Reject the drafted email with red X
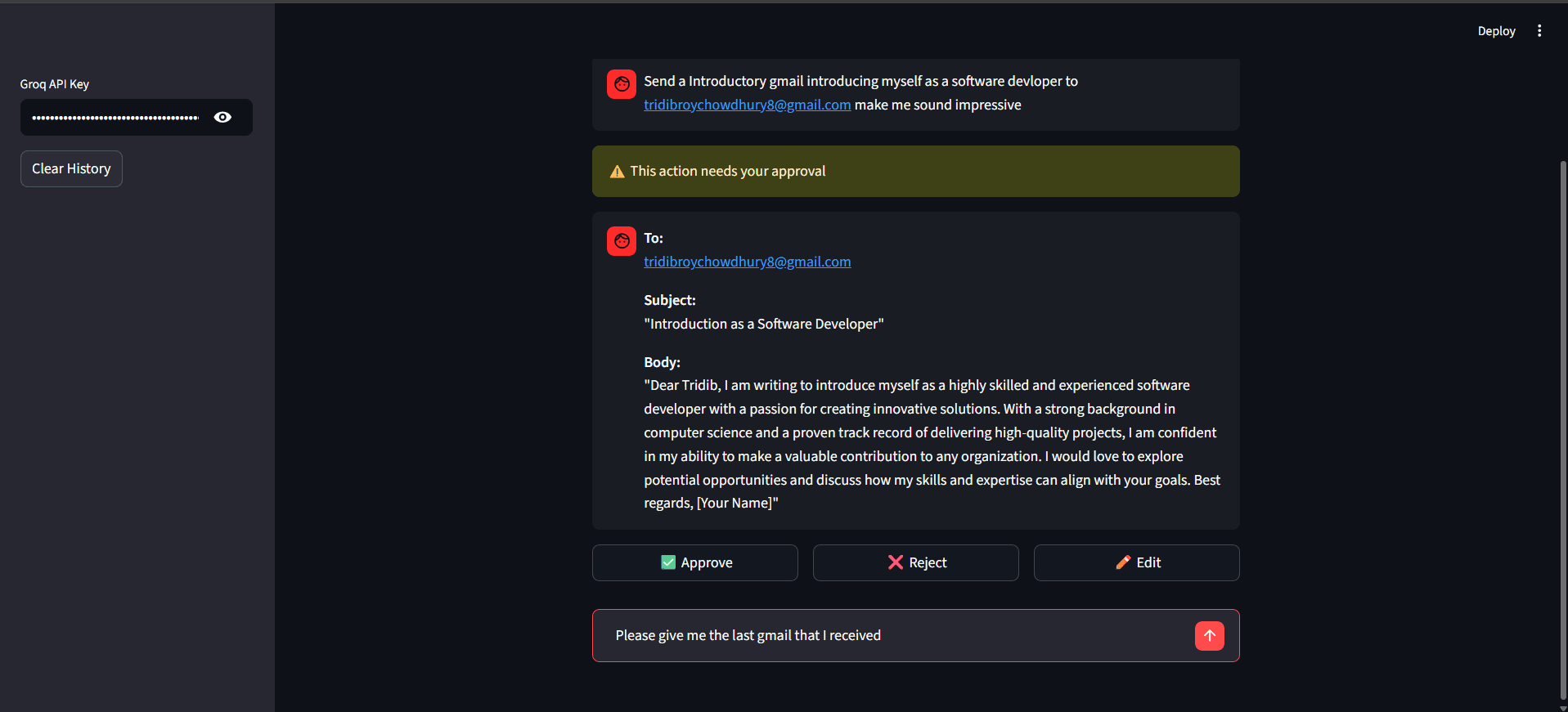Image resolution: width=1568 pixels, height=712 pixels. pos(915,562)
